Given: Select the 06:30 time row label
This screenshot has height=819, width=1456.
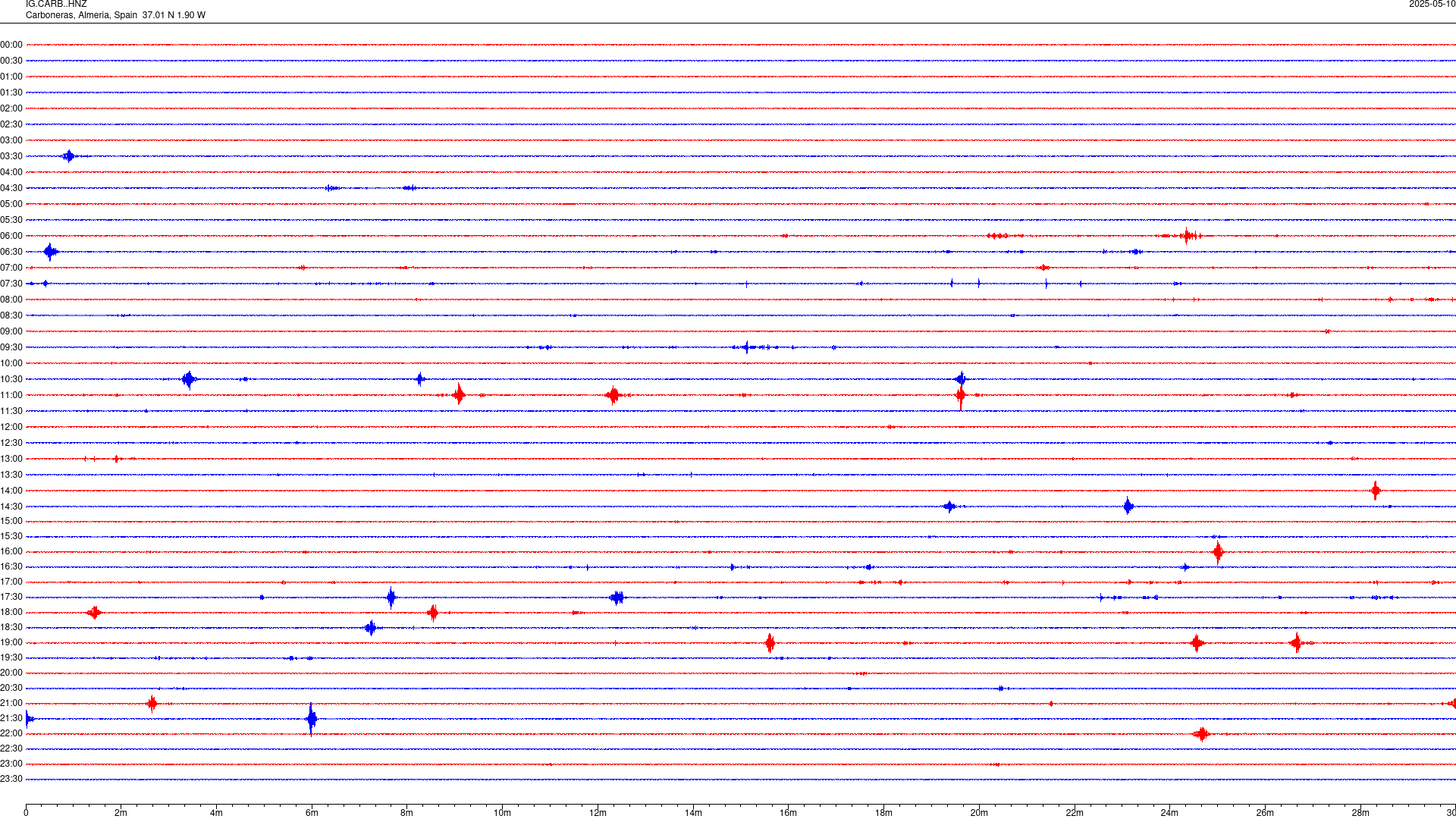Looking at the screenshot, I should pos(11,252).
